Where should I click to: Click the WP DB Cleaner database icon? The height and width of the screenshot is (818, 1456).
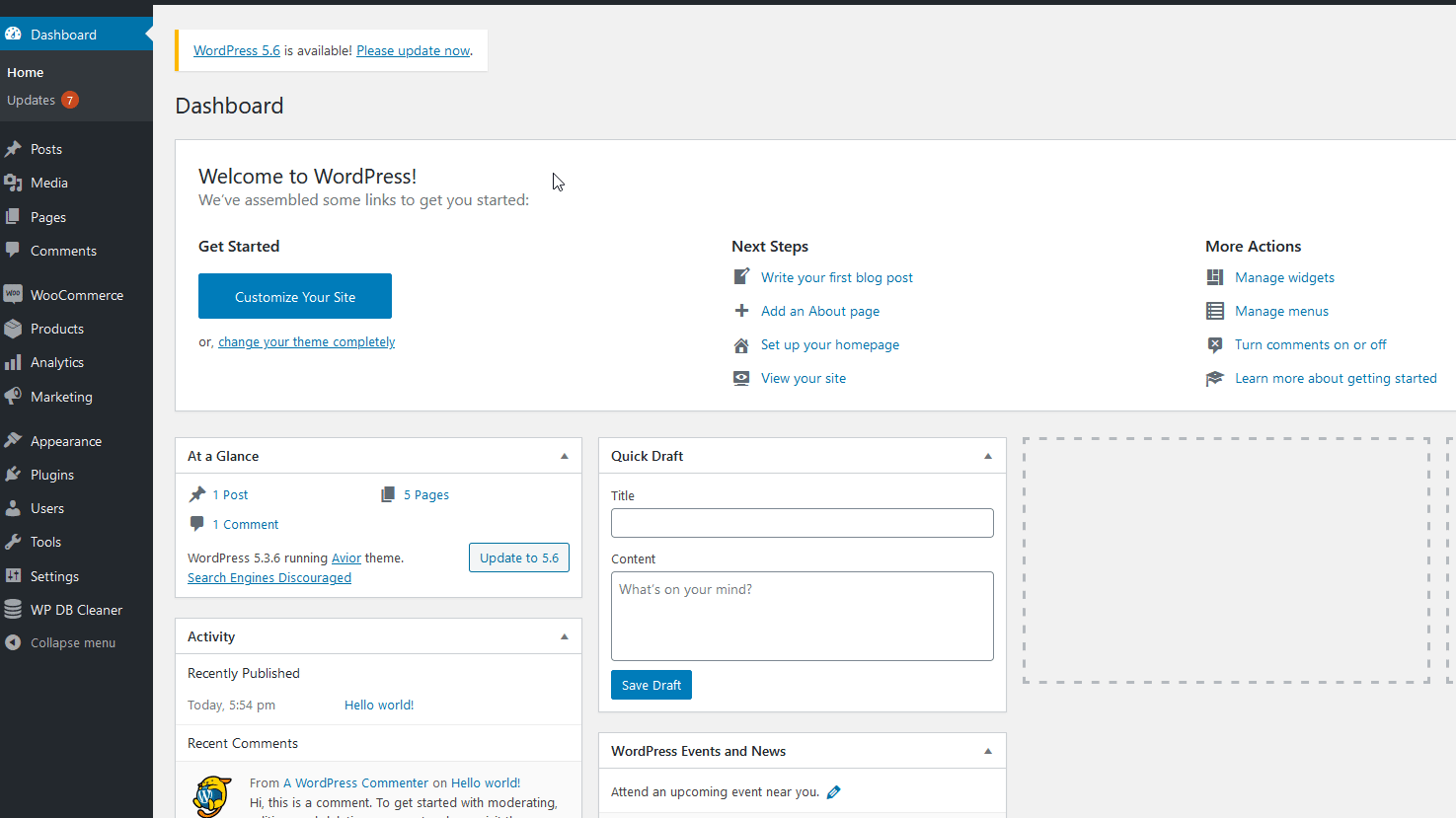(x=13, y=609)
